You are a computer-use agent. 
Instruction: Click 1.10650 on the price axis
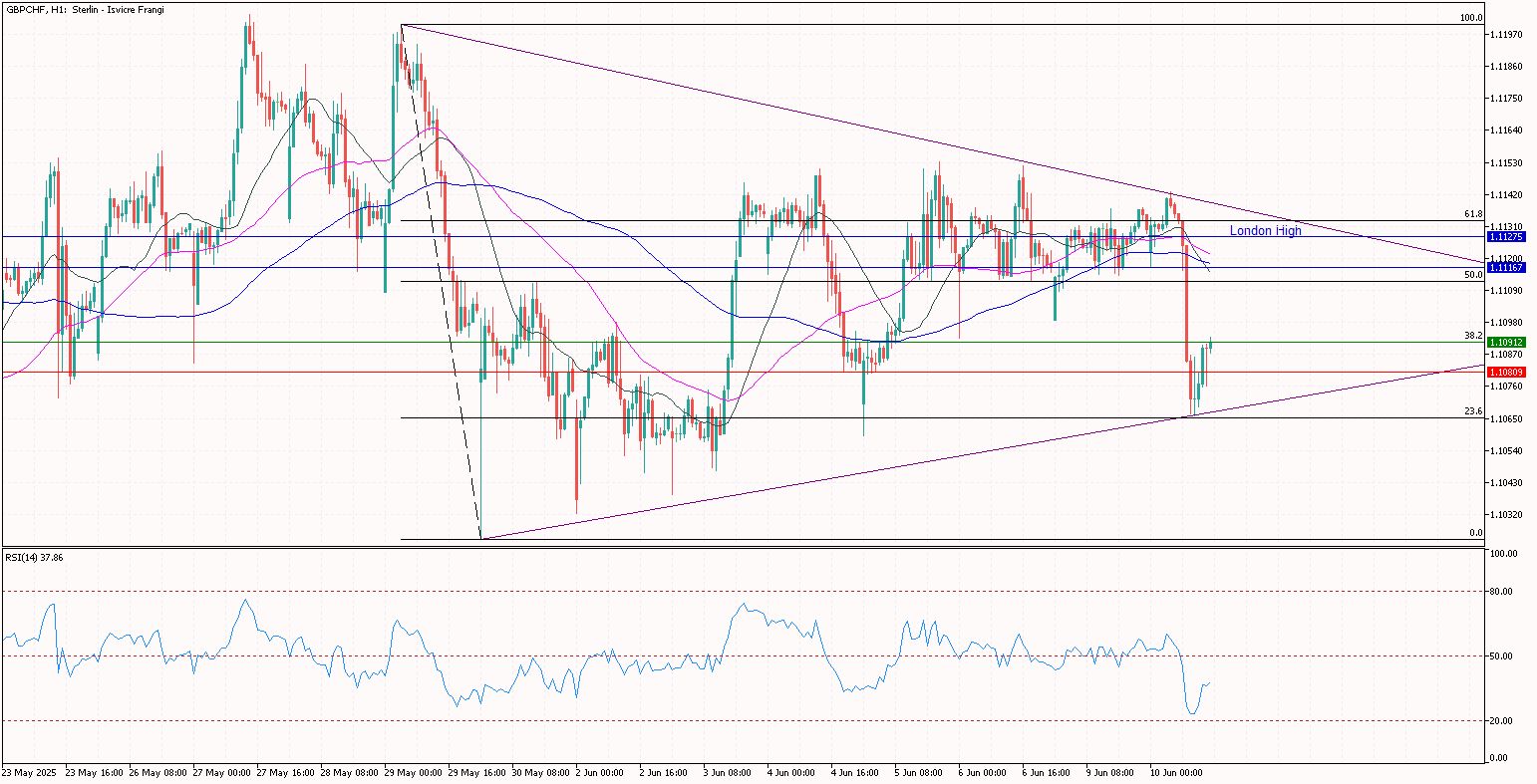(1508, 418)
